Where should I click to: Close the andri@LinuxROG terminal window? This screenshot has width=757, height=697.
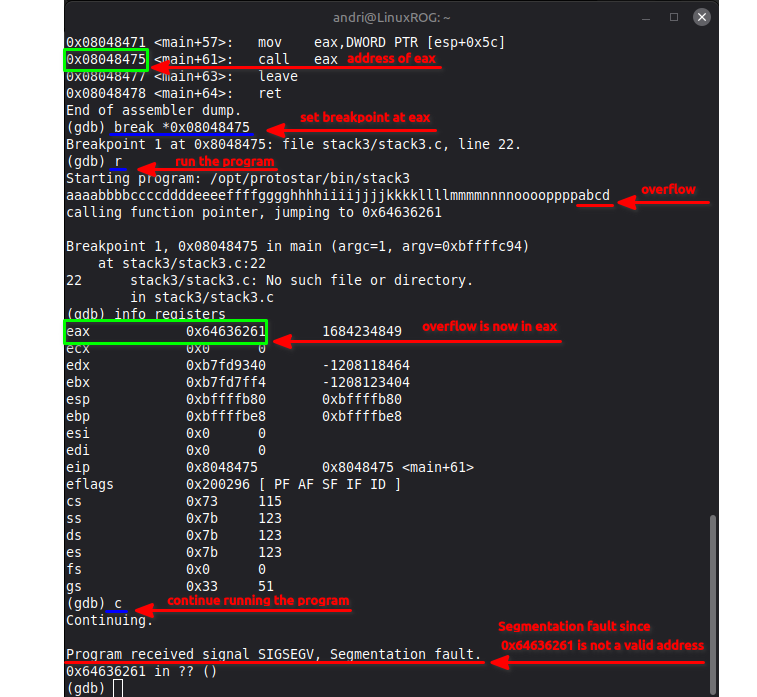pyautogui.click(x=701, y=17)
